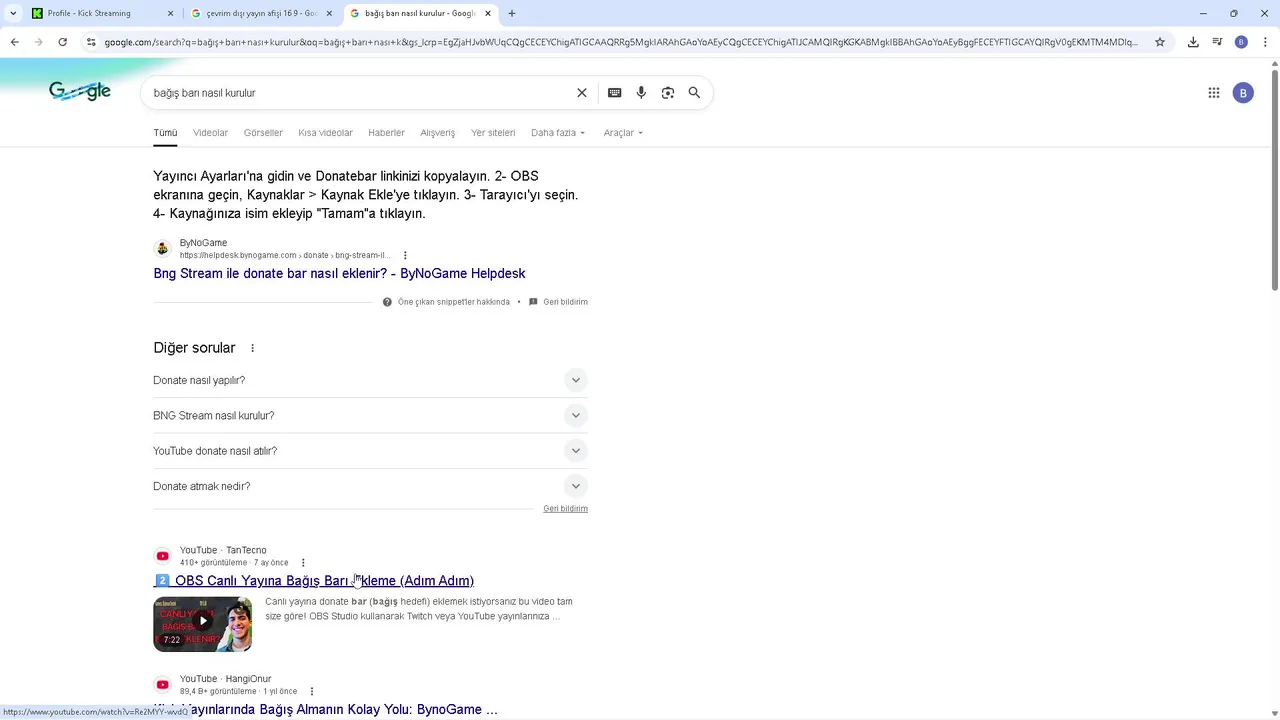Viewport: 1280px width, 720px height.
Task: Switch to the Alışveriş tab
Action: pos(437,133)
